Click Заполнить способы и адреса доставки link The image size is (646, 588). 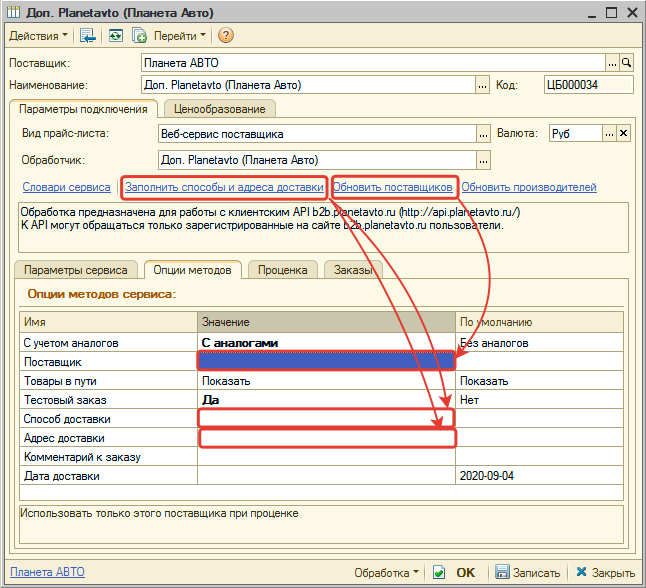tap(224, 187)
